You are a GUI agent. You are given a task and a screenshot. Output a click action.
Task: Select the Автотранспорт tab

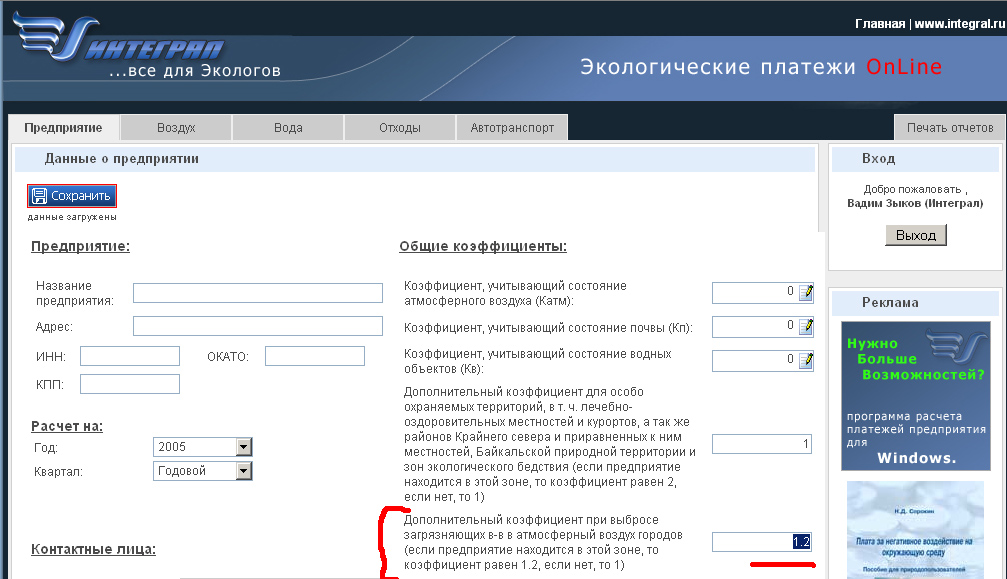[512, 128]
